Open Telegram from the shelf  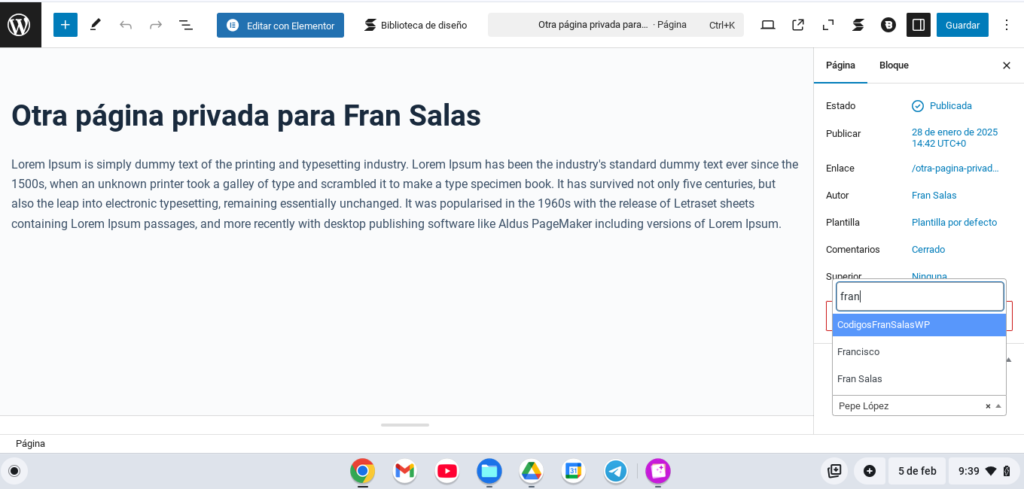click(616, 471)
